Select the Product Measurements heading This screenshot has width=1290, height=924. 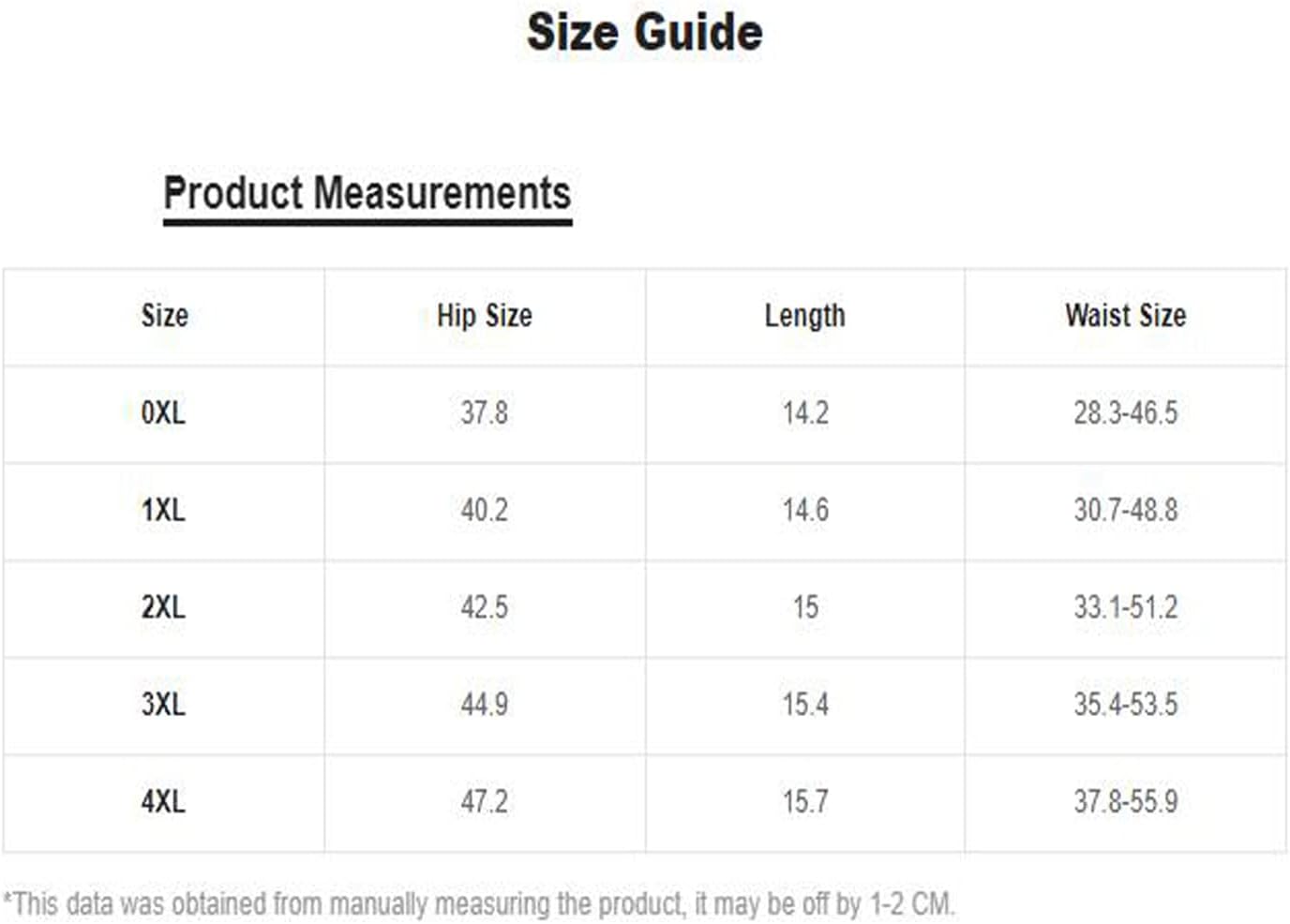[x=367, y=194]
